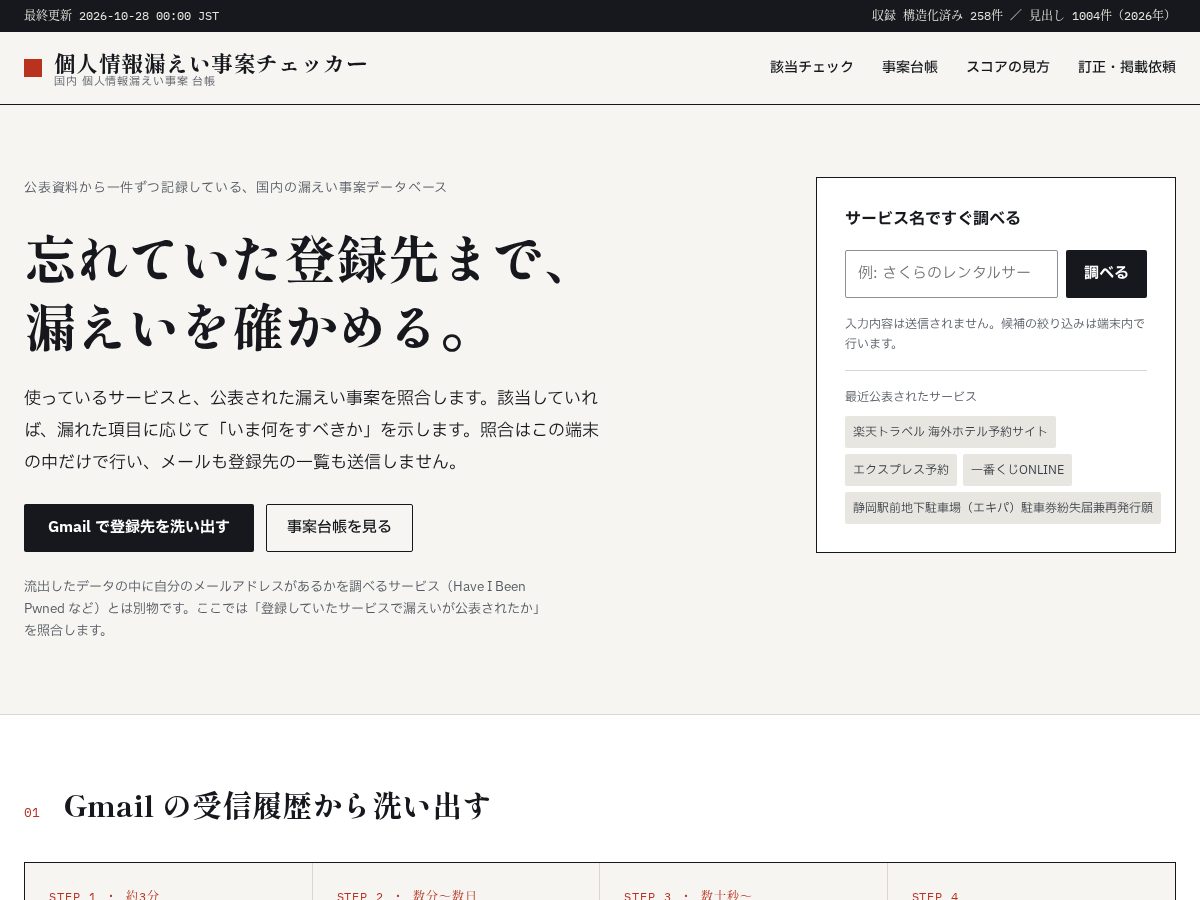Select 楽天トラベル 海外ホテル予約サイト chip
Image resolution: width=1200 pixels, height=900 pixels.
[x=950, y=432]
